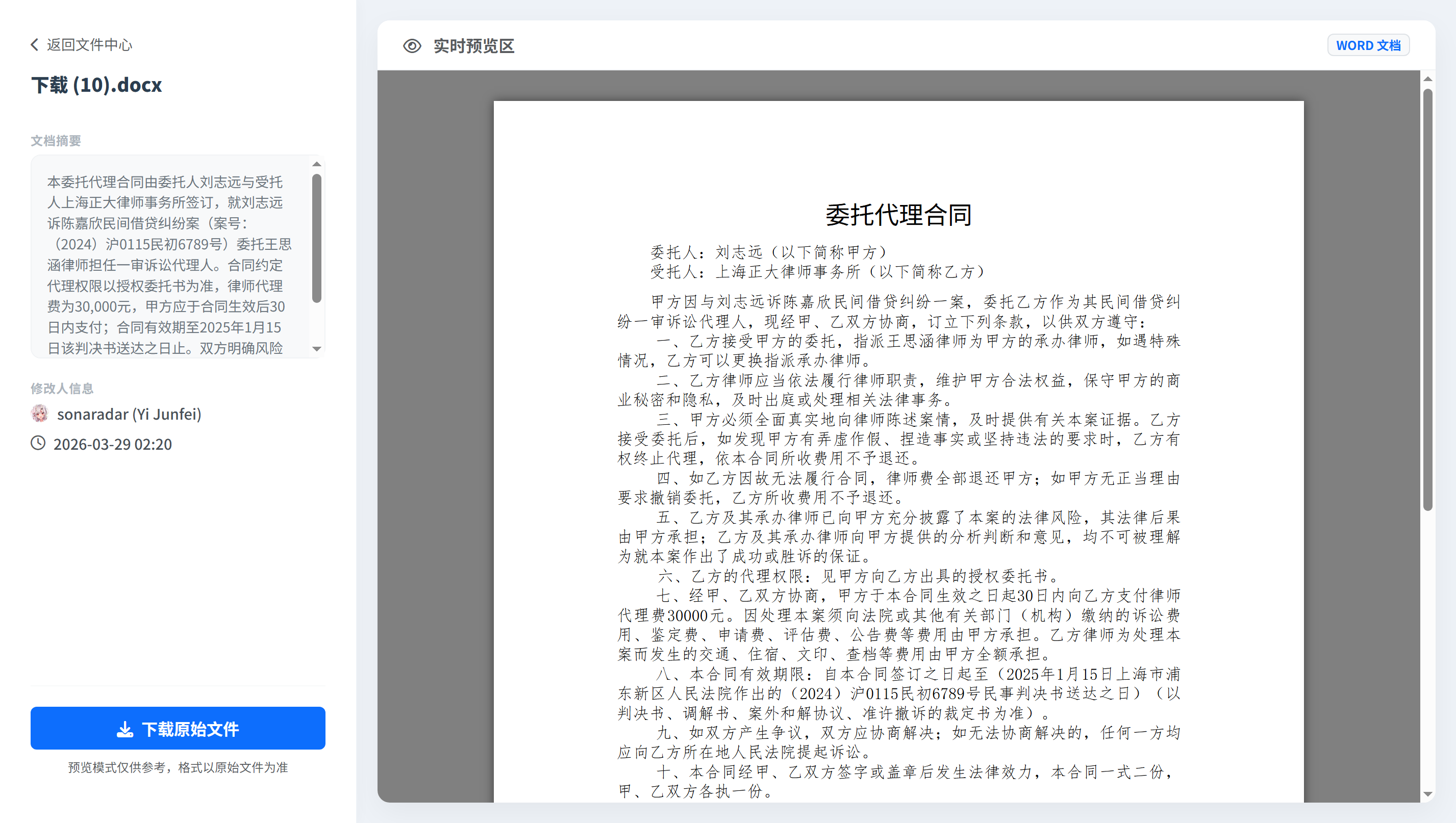Click the contract title 委托代理合同 in preview
Screen dimensions: 1456x823
[898, 215]
